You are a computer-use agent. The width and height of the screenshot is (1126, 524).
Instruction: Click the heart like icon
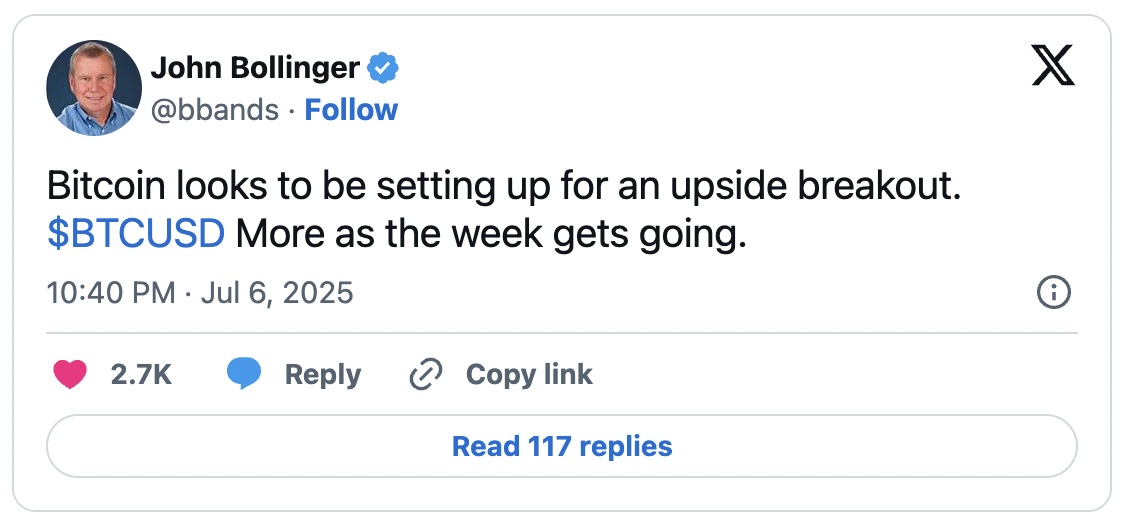(68, 375)
